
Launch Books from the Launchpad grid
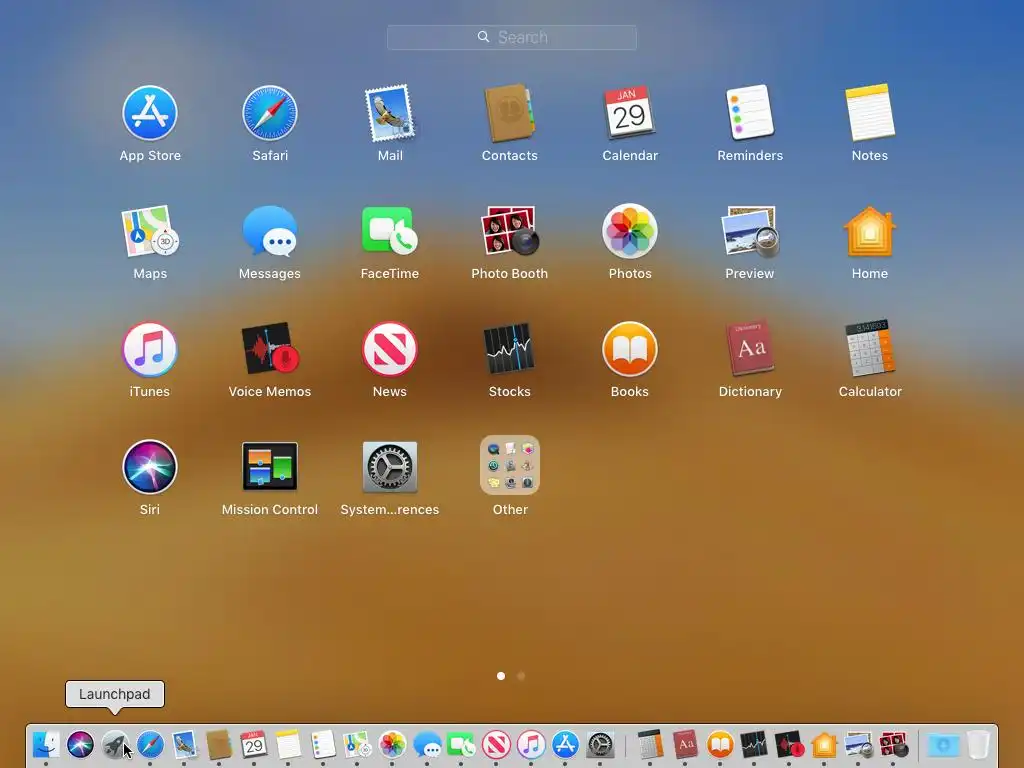(630, 349)
